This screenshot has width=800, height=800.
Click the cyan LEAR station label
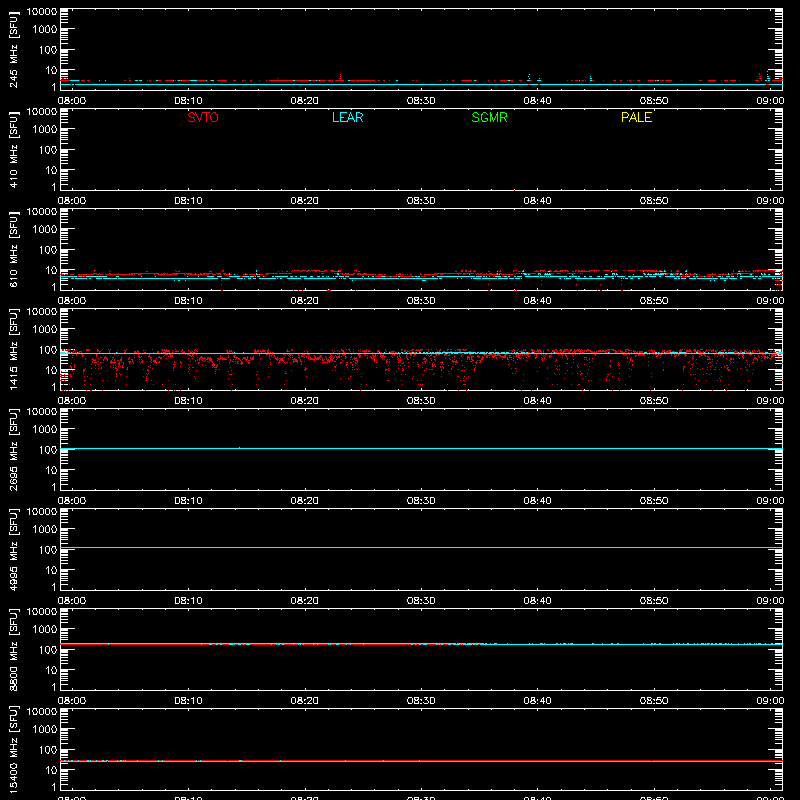(x=347, y=117)
